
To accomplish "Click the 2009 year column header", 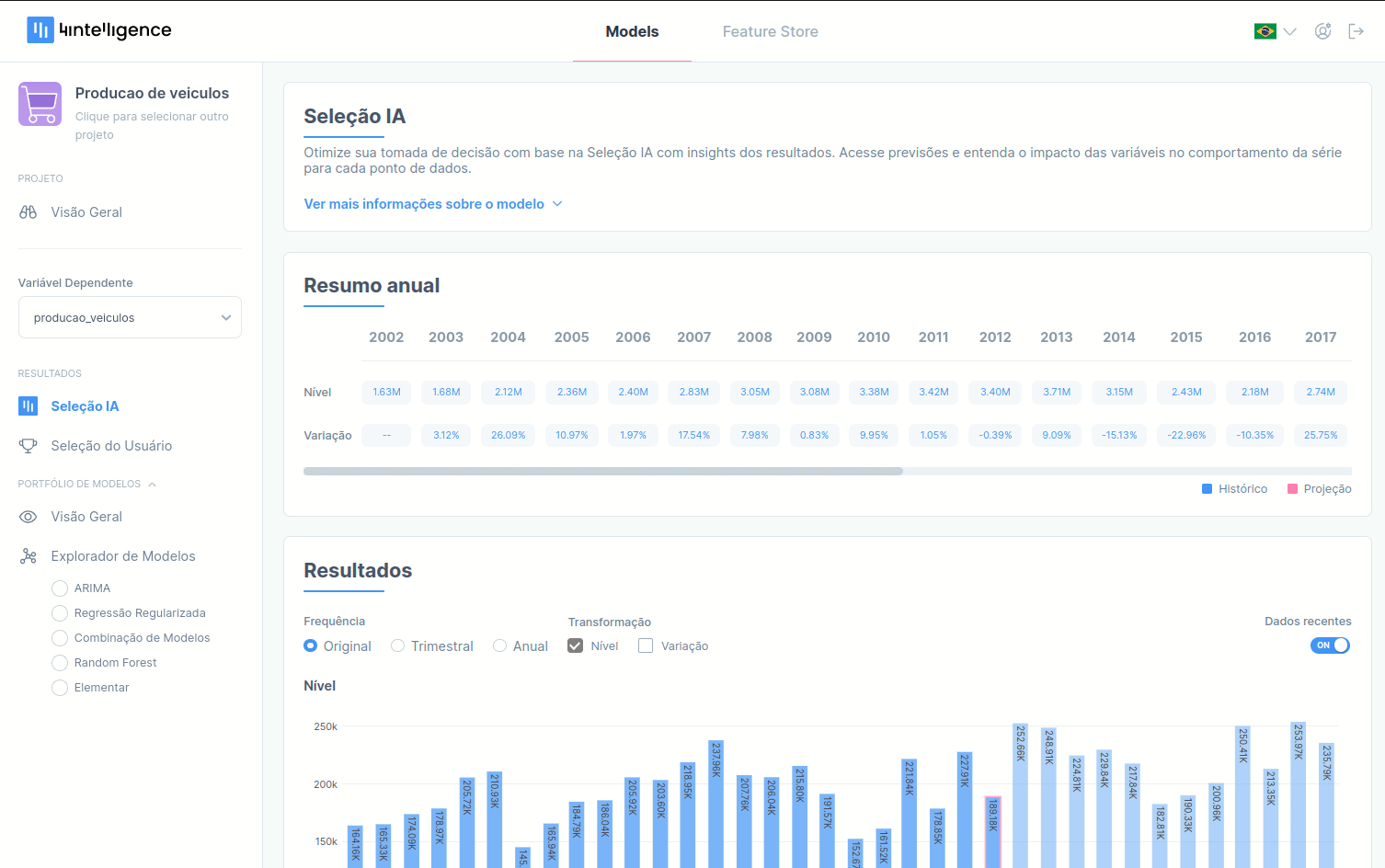I will [x=814, y=337].
